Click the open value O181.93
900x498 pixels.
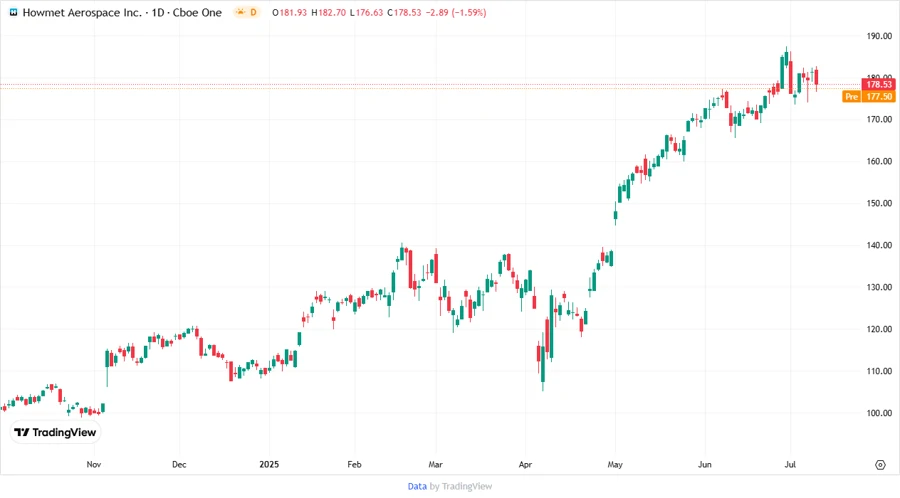[x=289, y=12]
